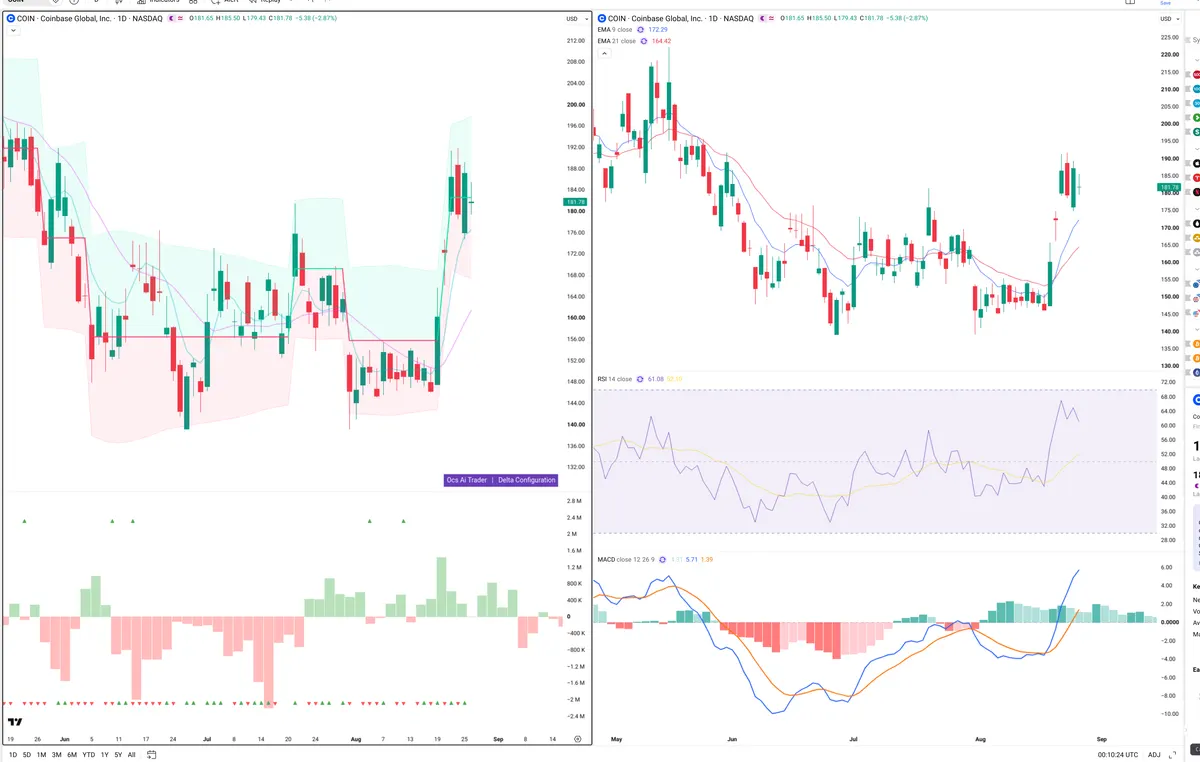The image size is (1200, 762).
Task: Collapse the EMA indicator legend on right chart
Action: 603,52
